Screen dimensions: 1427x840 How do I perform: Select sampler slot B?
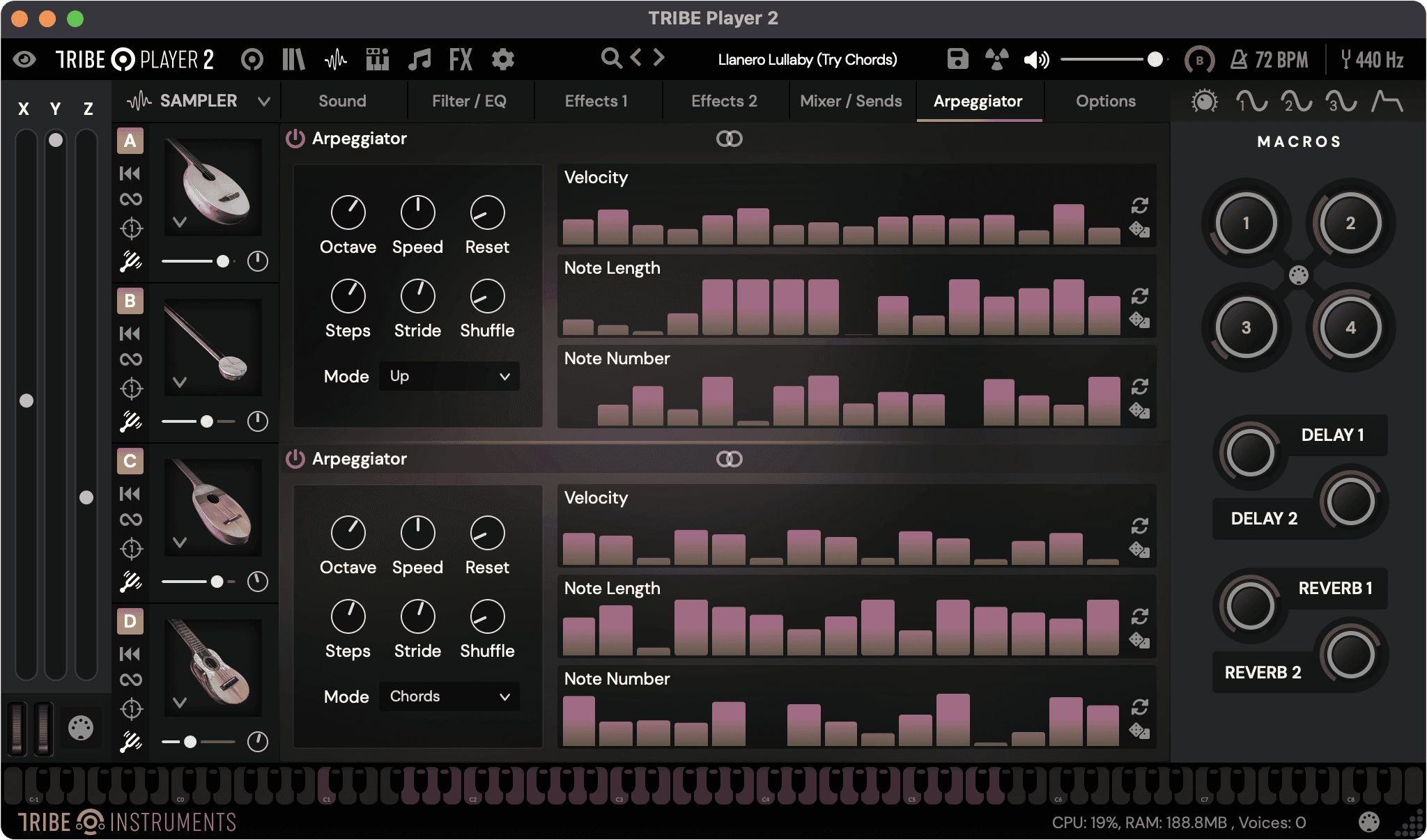130,301
